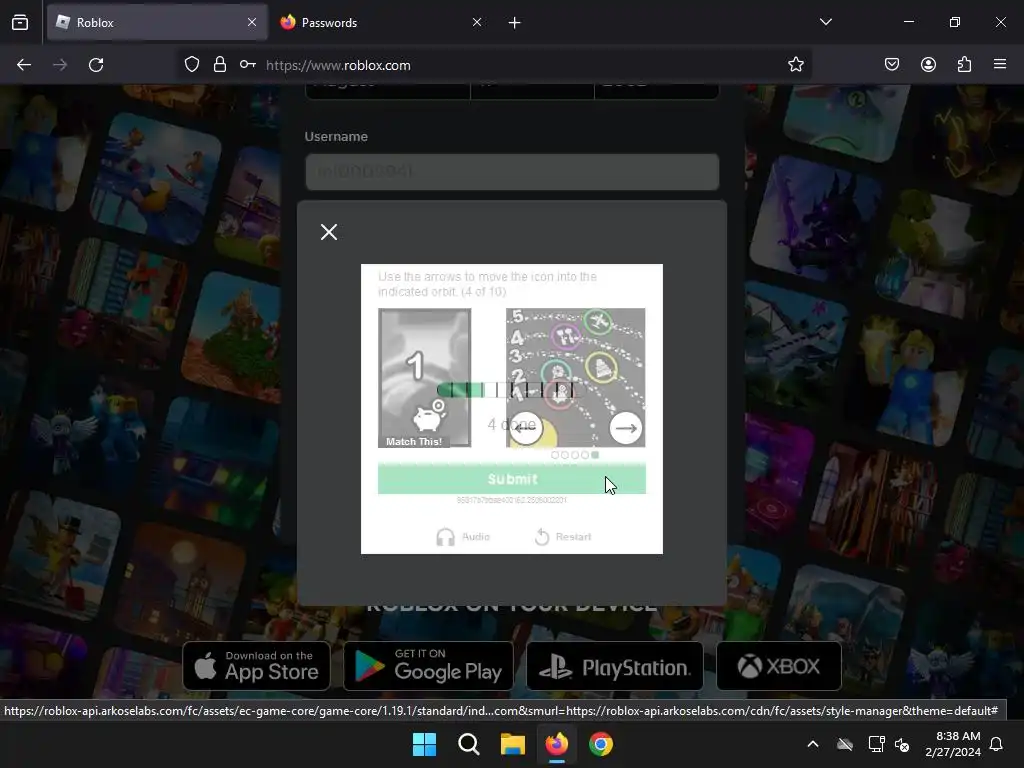Open the muted volume tray icon

click(x=903, y=744)
